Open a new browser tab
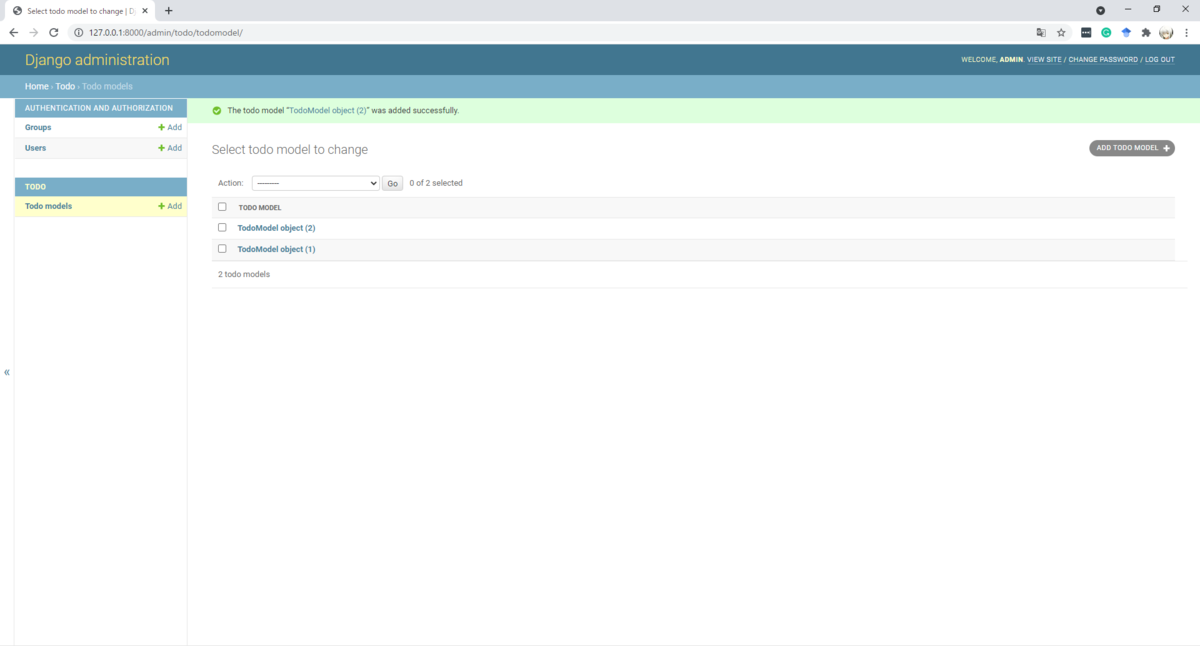The image size is (1200, 646). [168, 11]
